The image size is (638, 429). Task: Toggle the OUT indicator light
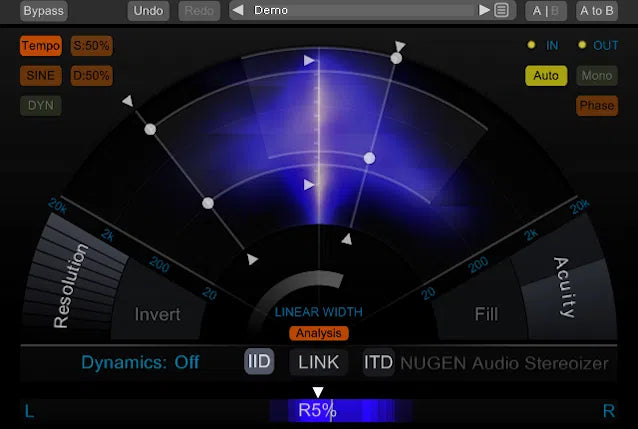pos(582,45)
